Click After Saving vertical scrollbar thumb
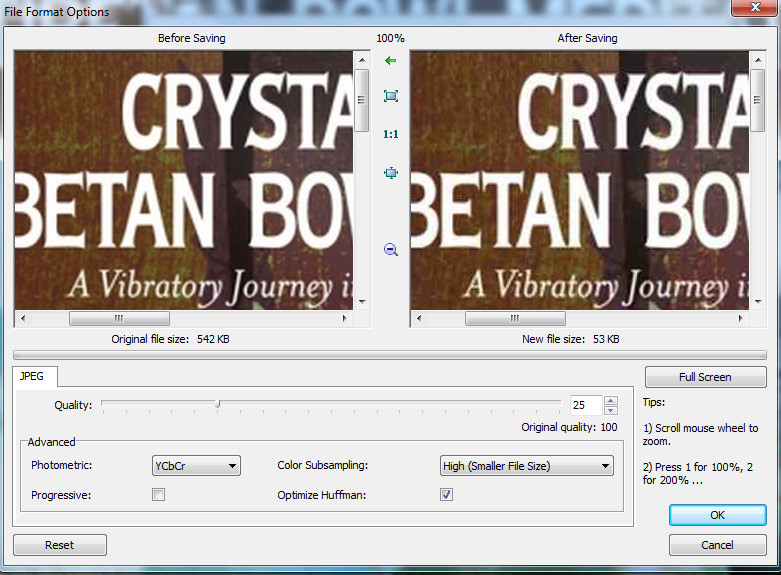The width and height of the screenshot is (781, 575). pos(758,101)
